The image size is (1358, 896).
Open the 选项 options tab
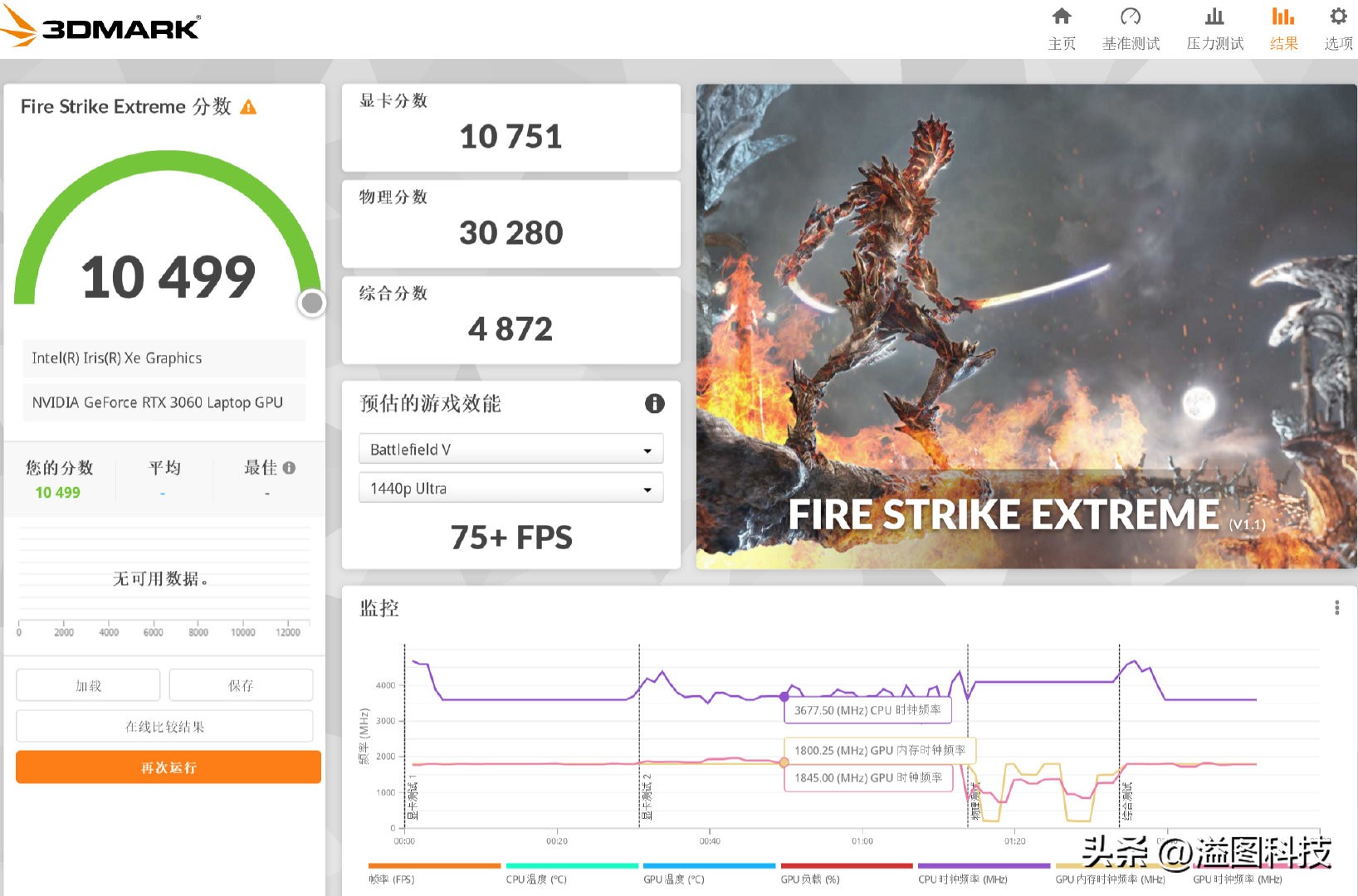pos(1338,29)
